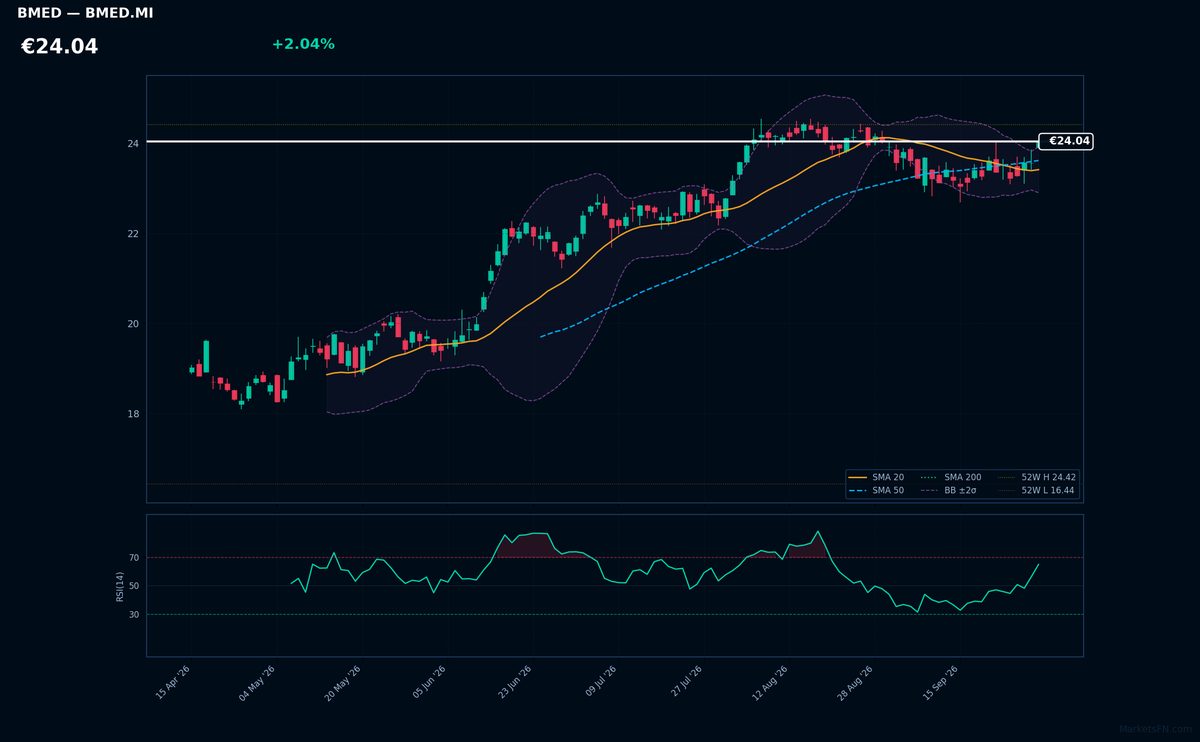Select the 15 Sep '26 date label
Screen dimensions: 1200x742
tap(942, 684)
